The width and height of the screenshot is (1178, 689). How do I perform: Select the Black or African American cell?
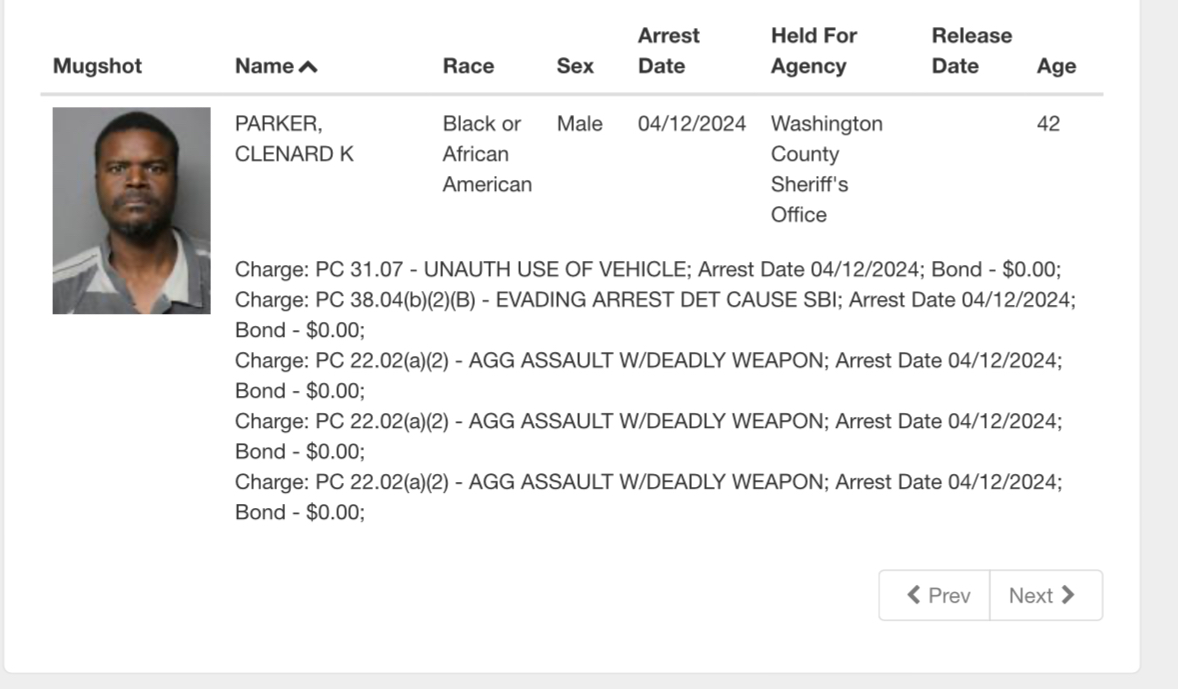(487, 154)
